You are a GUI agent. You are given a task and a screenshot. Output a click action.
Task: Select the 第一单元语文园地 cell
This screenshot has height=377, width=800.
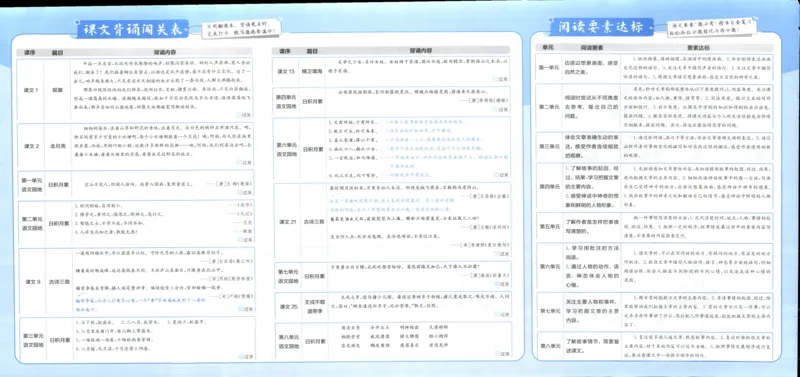tap(32, 184)
